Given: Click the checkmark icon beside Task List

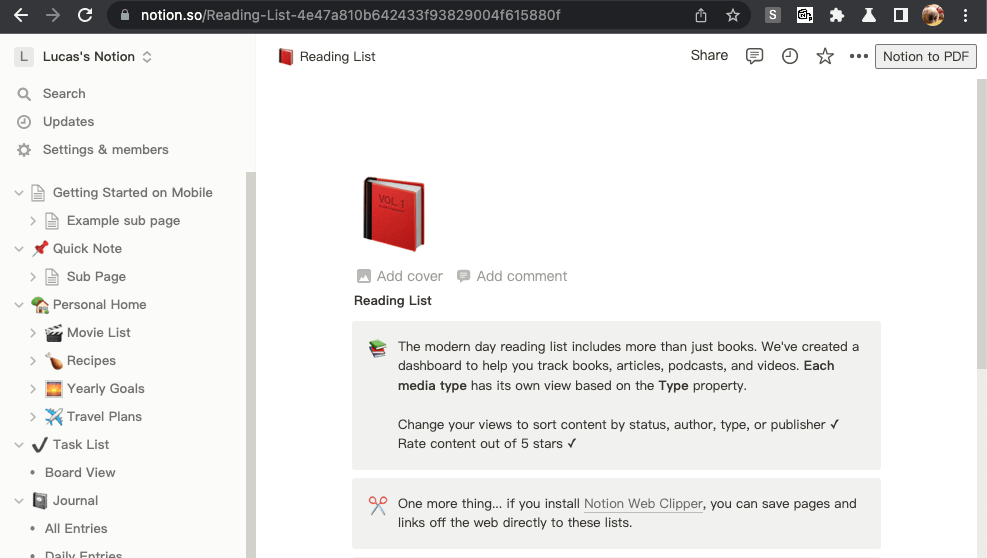Looking at the screenshot, I should (x=40, y=445).
